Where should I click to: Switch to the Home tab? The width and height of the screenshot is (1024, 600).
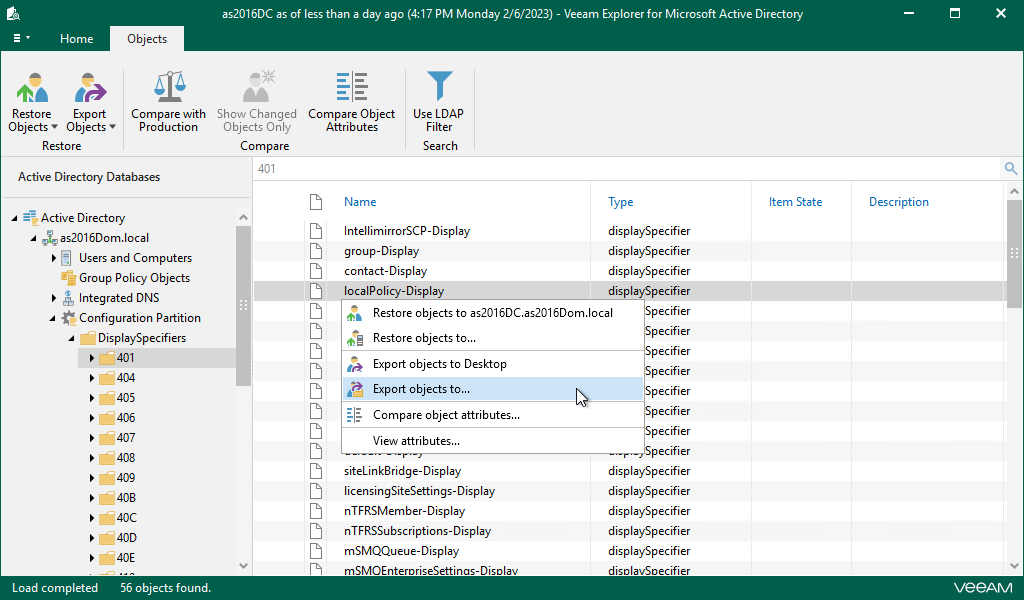click(x=76, y=39)
